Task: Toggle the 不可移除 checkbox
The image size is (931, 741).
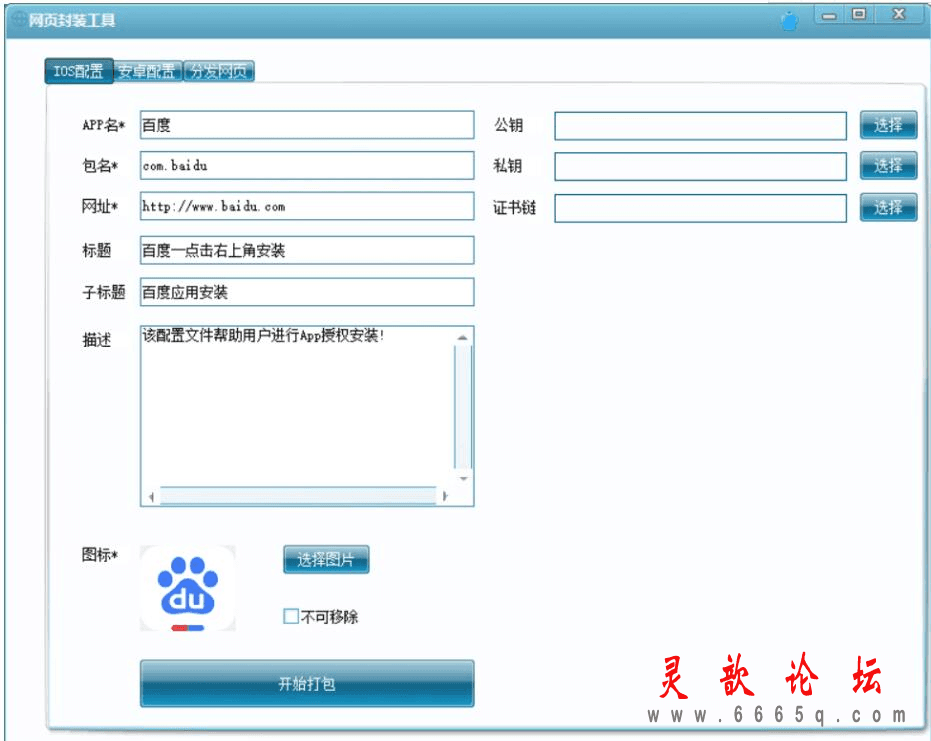Action: click(x=291, y=616)
